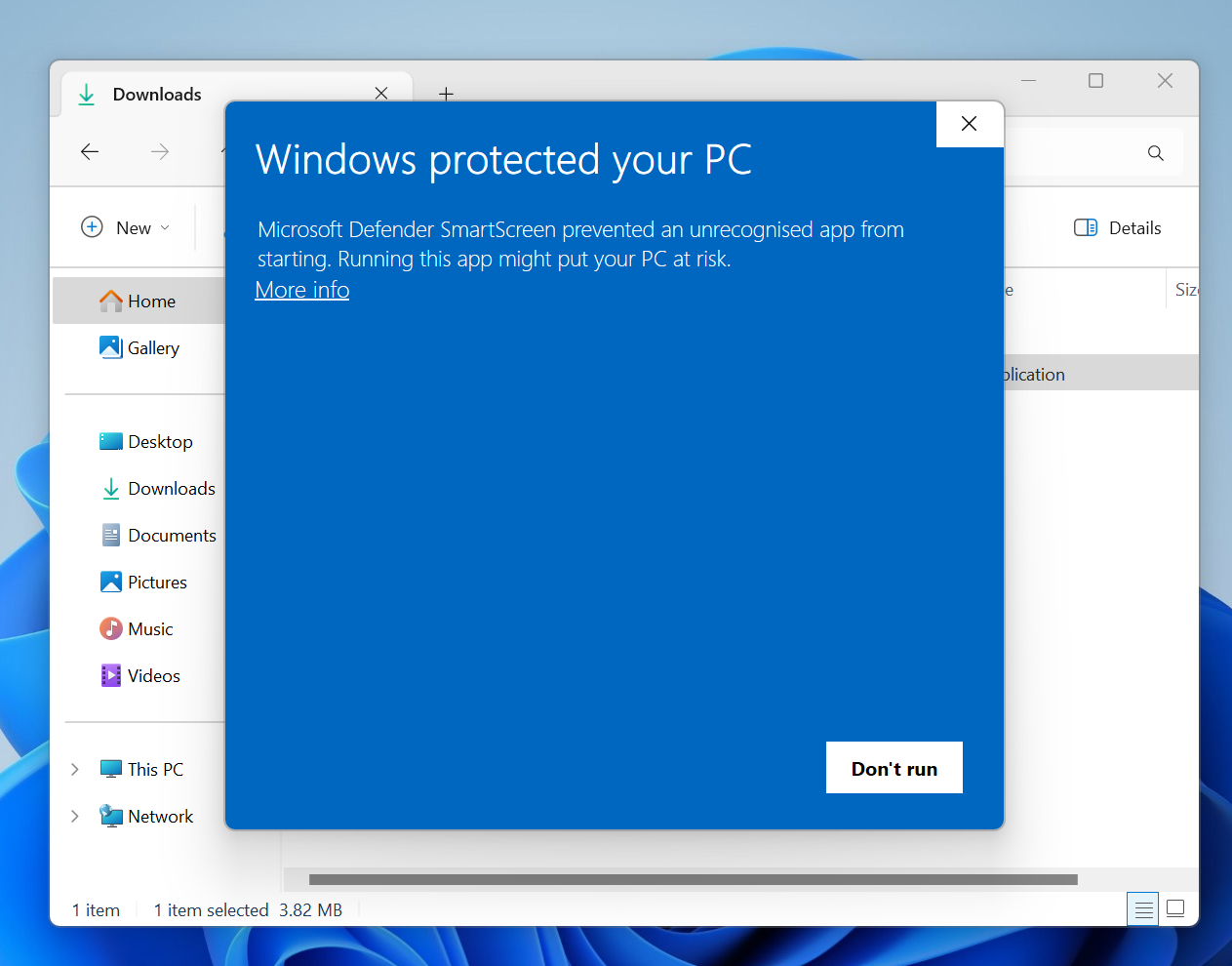This screenshot has width=1232, height=966.
Task: Click the Pictures icon
Action: click(111, 582)
